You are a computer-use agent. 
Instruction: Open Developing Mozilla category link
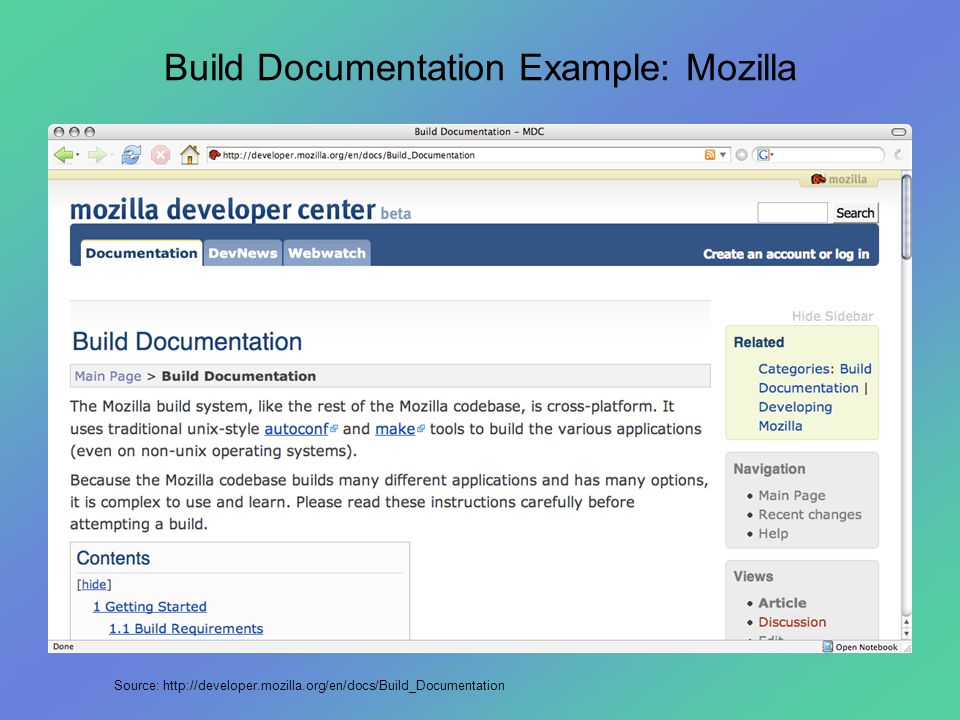[x=795, y=416]
